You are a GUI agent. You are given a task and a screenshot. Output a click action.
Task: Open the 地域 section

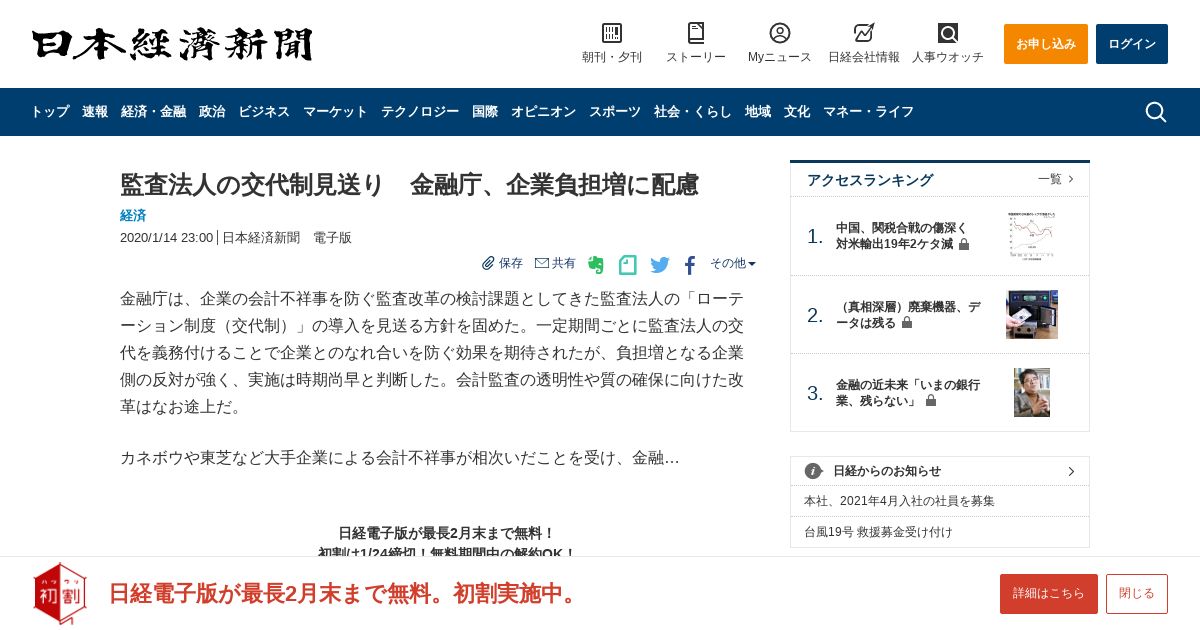click(758, 112)
